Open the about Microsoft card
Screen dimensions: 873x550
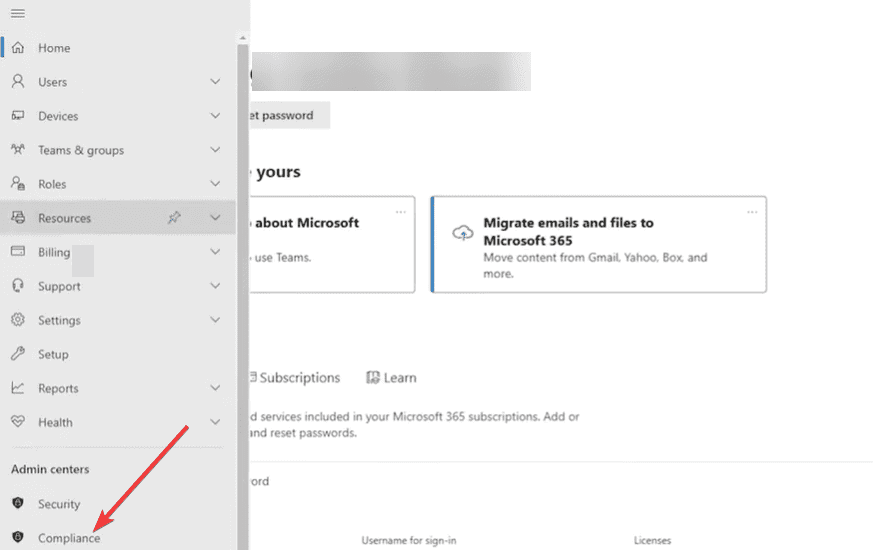332,244
